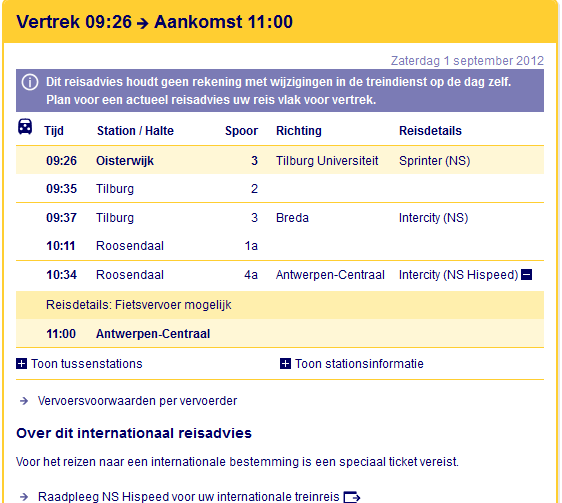Expand Toon stationsinformatie plus icon
Screen dimensions: 562x503
point(285,364)
